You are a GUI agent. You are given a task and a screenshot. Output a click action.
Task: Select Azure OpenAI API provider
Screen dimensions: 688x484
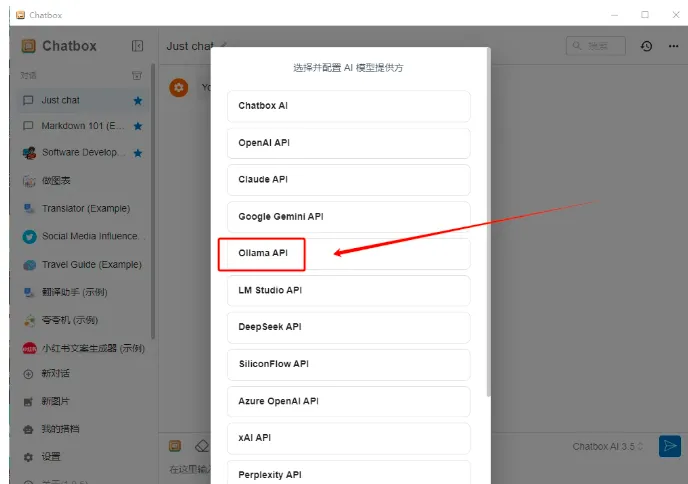click(348, 402)
